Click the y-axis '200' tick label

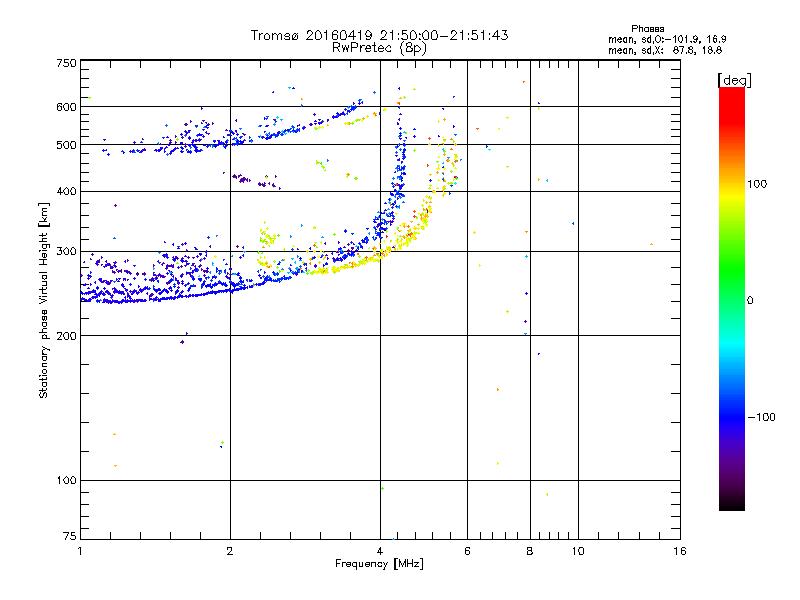click(66, 336)
